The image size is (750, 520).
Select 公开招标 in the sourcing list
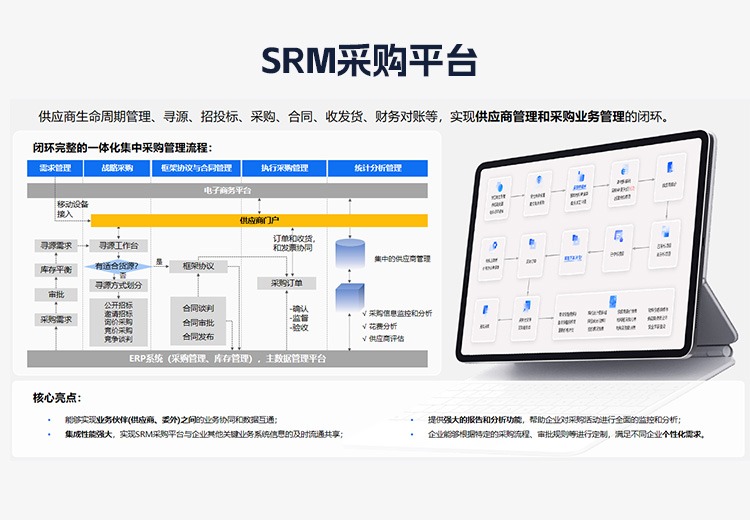[x=119, y=305]
